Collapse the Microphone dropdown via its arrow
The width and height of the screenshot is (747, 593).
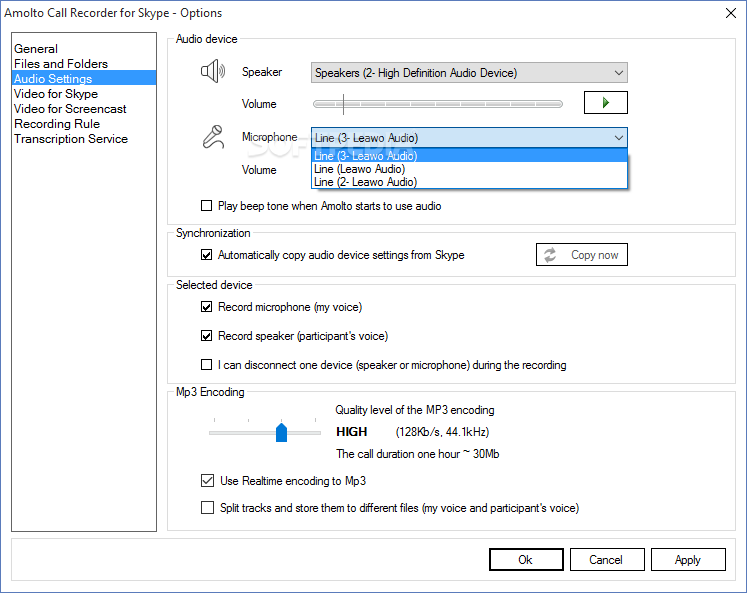pyautogui.click(x=618, y=138)
